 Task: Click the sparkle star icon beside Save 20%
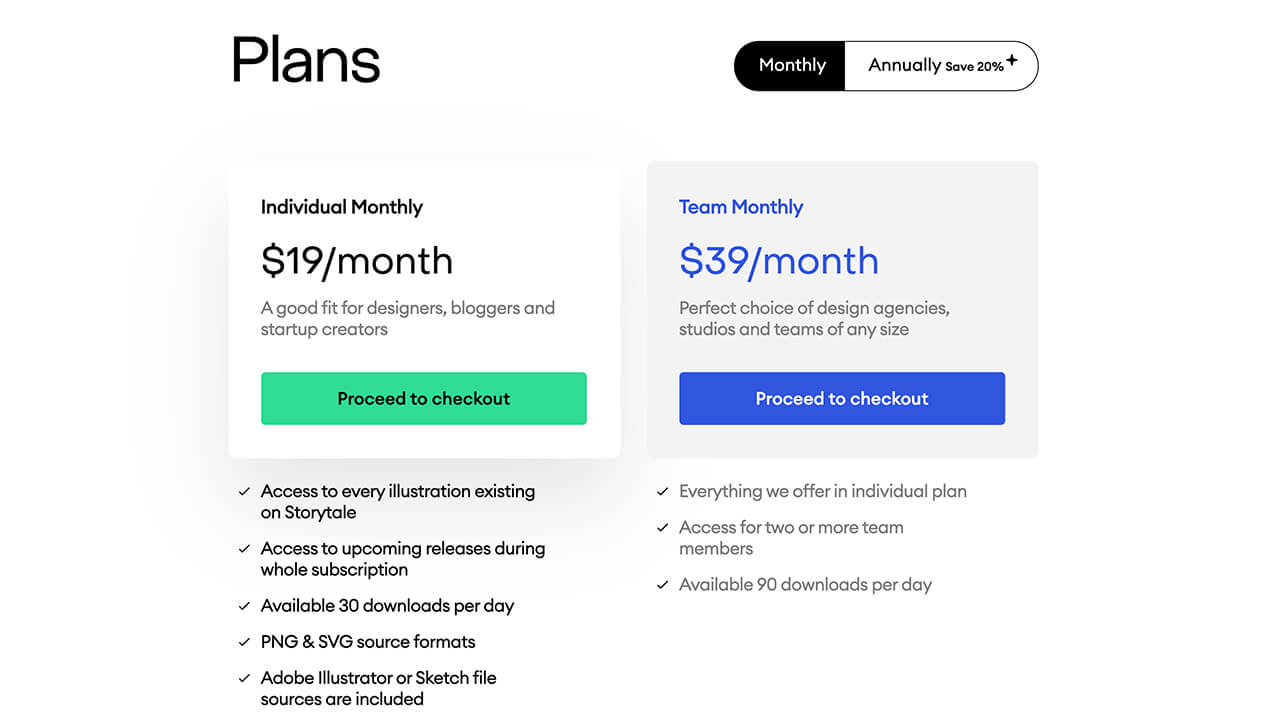(1012, 60)
